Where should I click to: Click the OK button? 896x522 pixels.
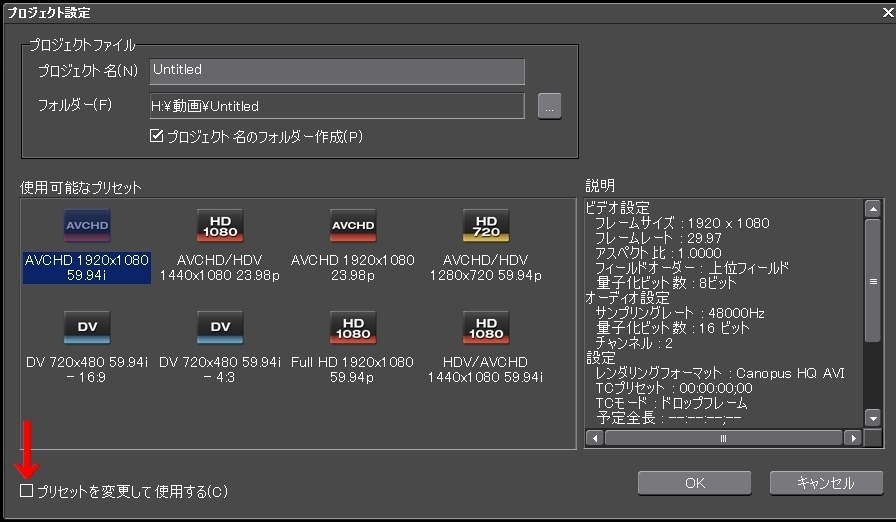click(694, 483)
